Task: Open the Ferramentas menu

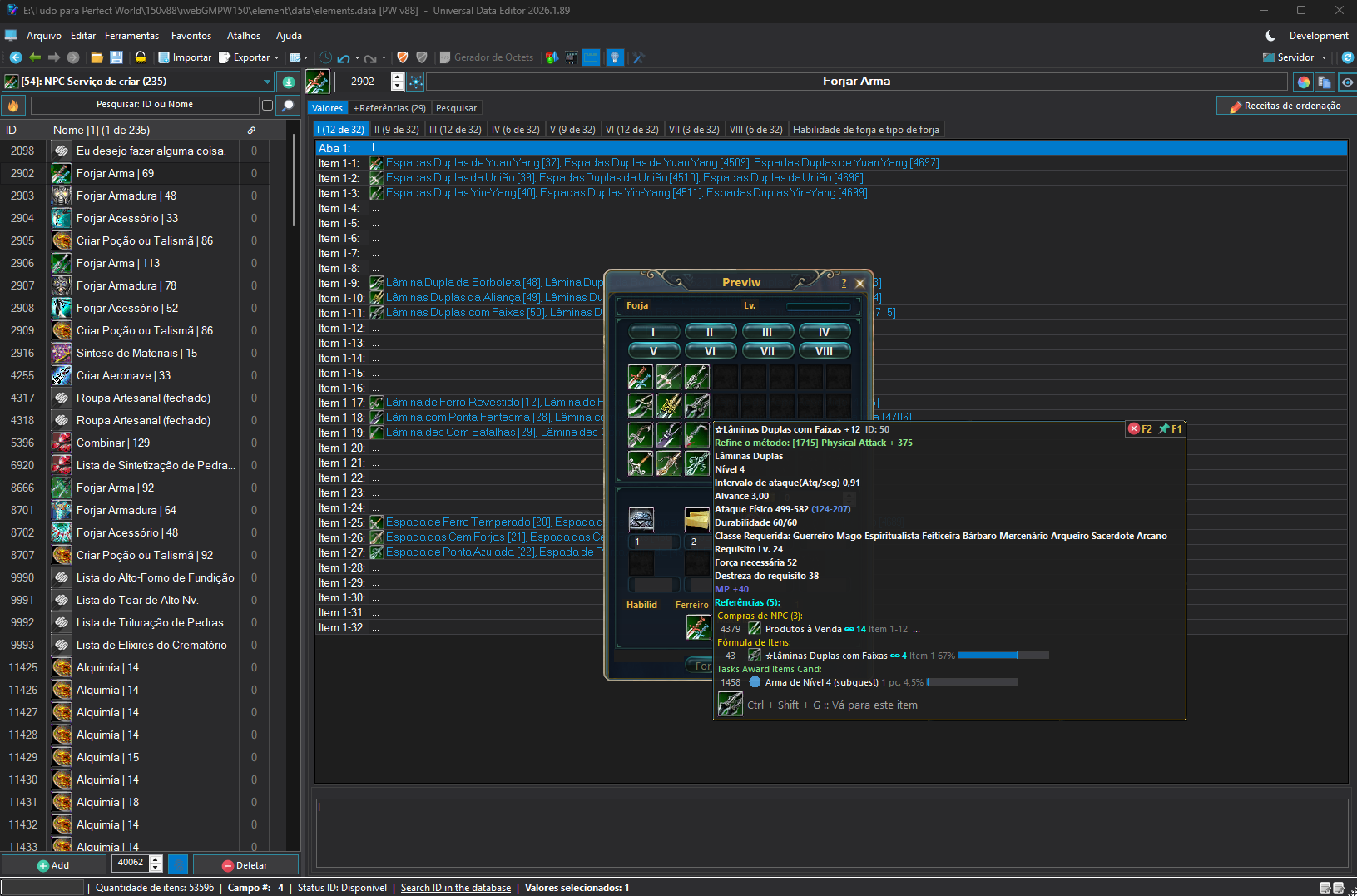Action: coord(132,36)
